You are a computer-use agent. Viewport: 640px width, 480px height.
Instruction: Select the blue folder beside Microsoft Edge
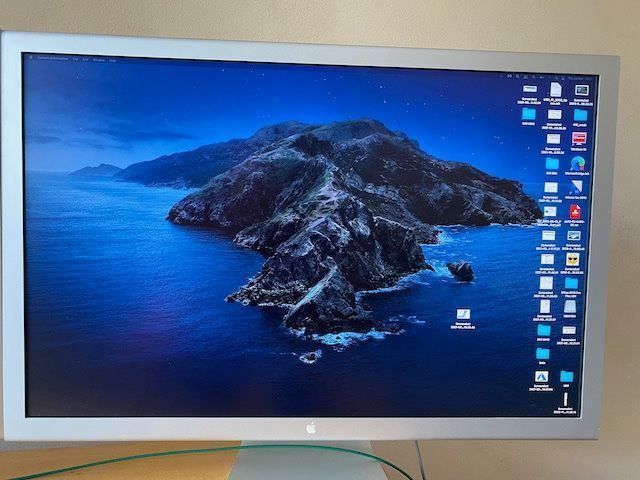coord(551,163)
